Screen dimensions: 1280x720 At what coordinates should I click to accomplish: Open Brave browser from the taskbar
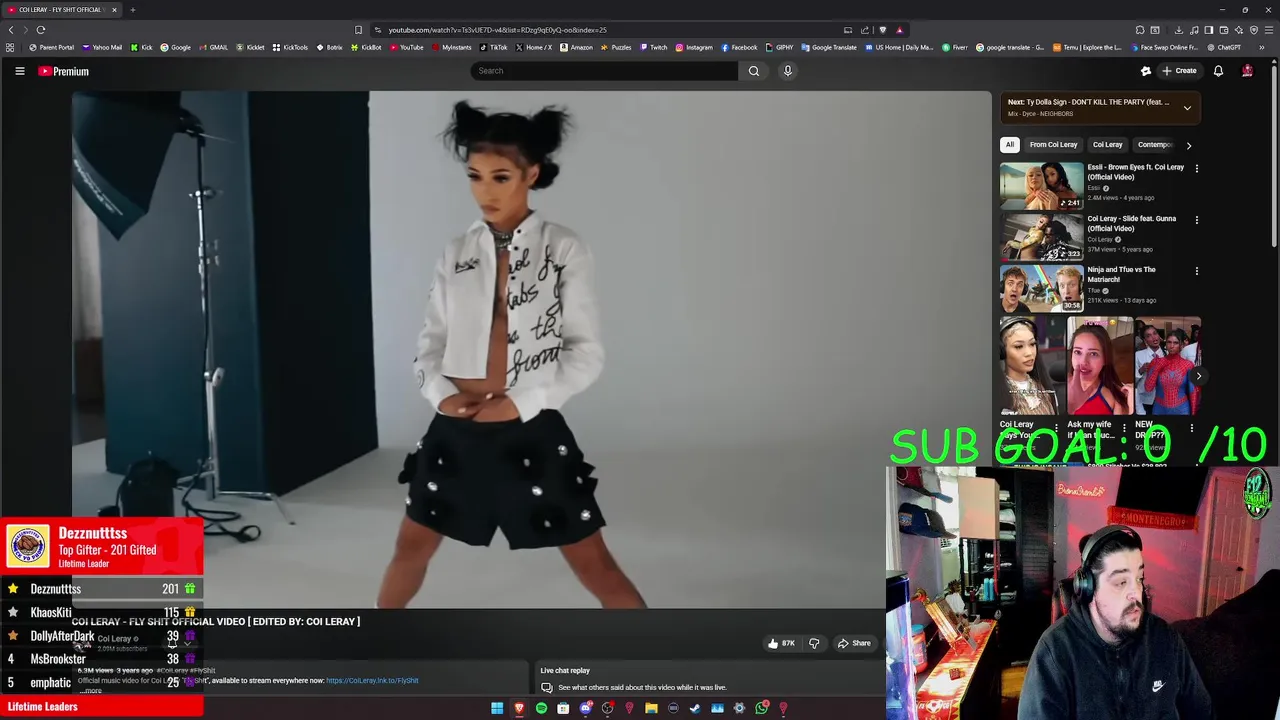tap(519, 708)
